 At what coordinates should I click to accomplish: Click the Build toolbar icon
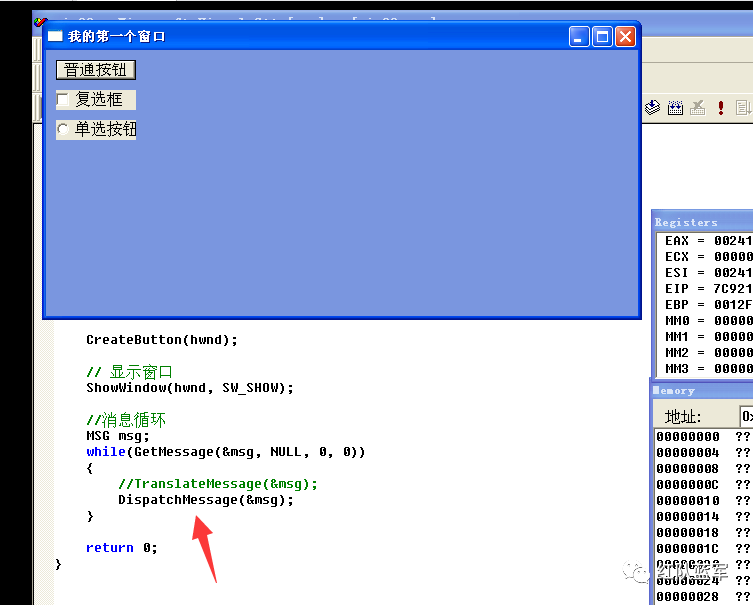click(675, 108)
